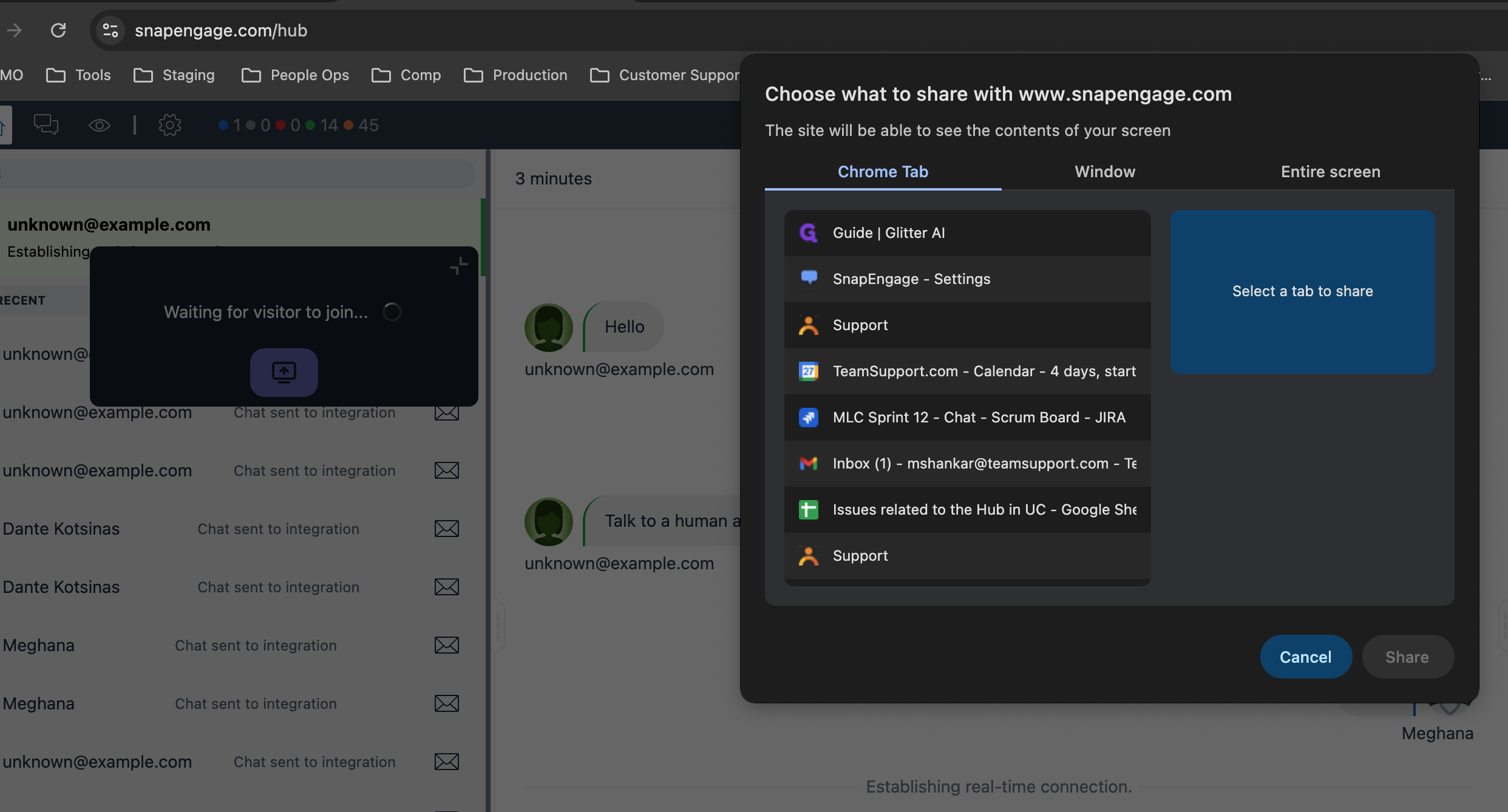Click the chat bubbles icon in toolbar
1508x812 pixels.
pyautogui.click(x=46, y=125)
